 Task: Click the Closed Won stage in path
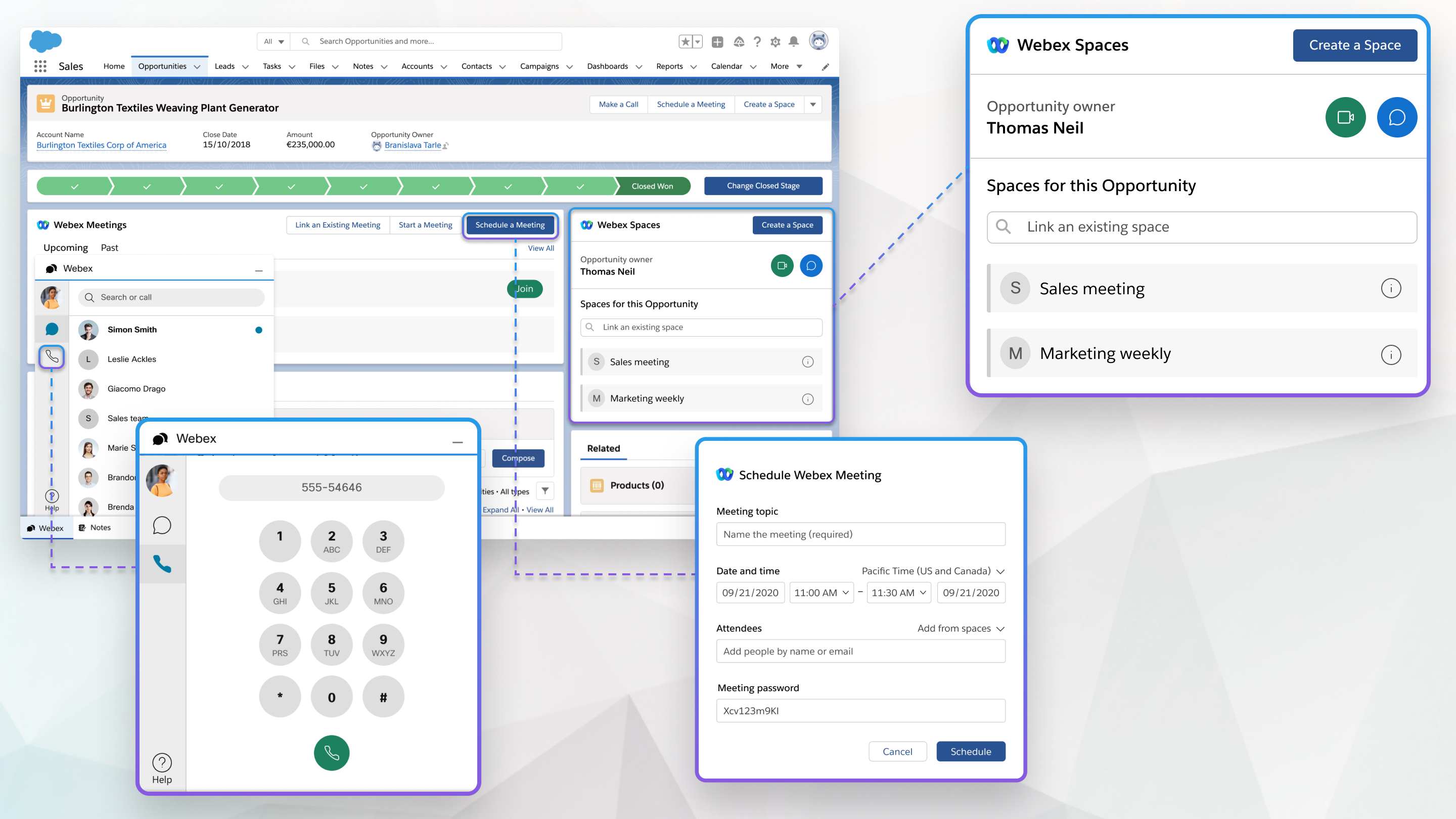pos(652,186)
